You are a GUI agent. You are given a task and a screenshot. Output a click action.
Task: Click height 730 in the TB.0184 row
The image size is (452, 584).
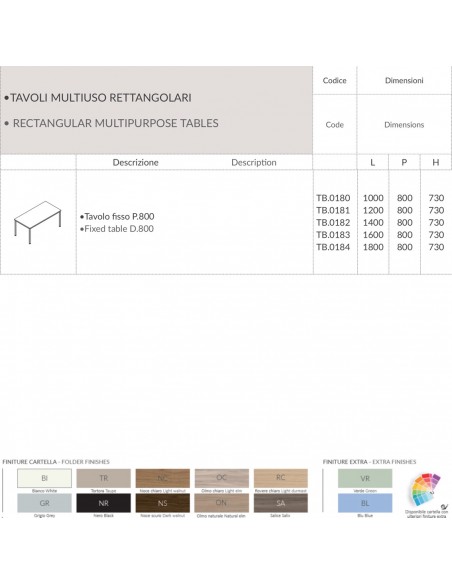[x=436, y=247]
